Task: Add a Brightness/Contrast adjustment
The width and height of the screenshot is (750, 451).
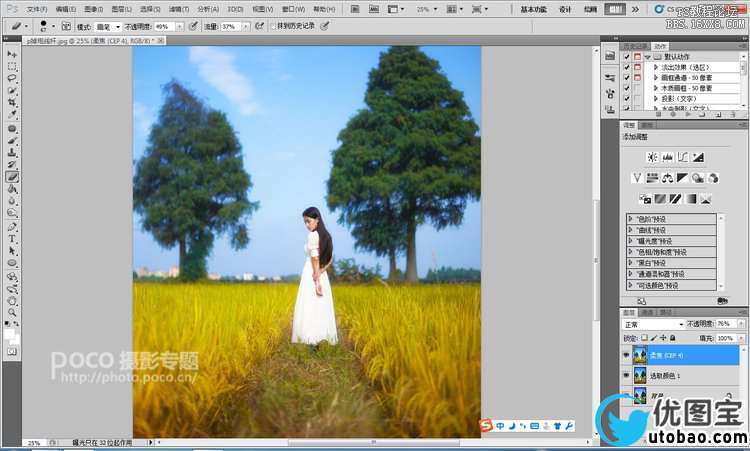Action: click(652, 157)
